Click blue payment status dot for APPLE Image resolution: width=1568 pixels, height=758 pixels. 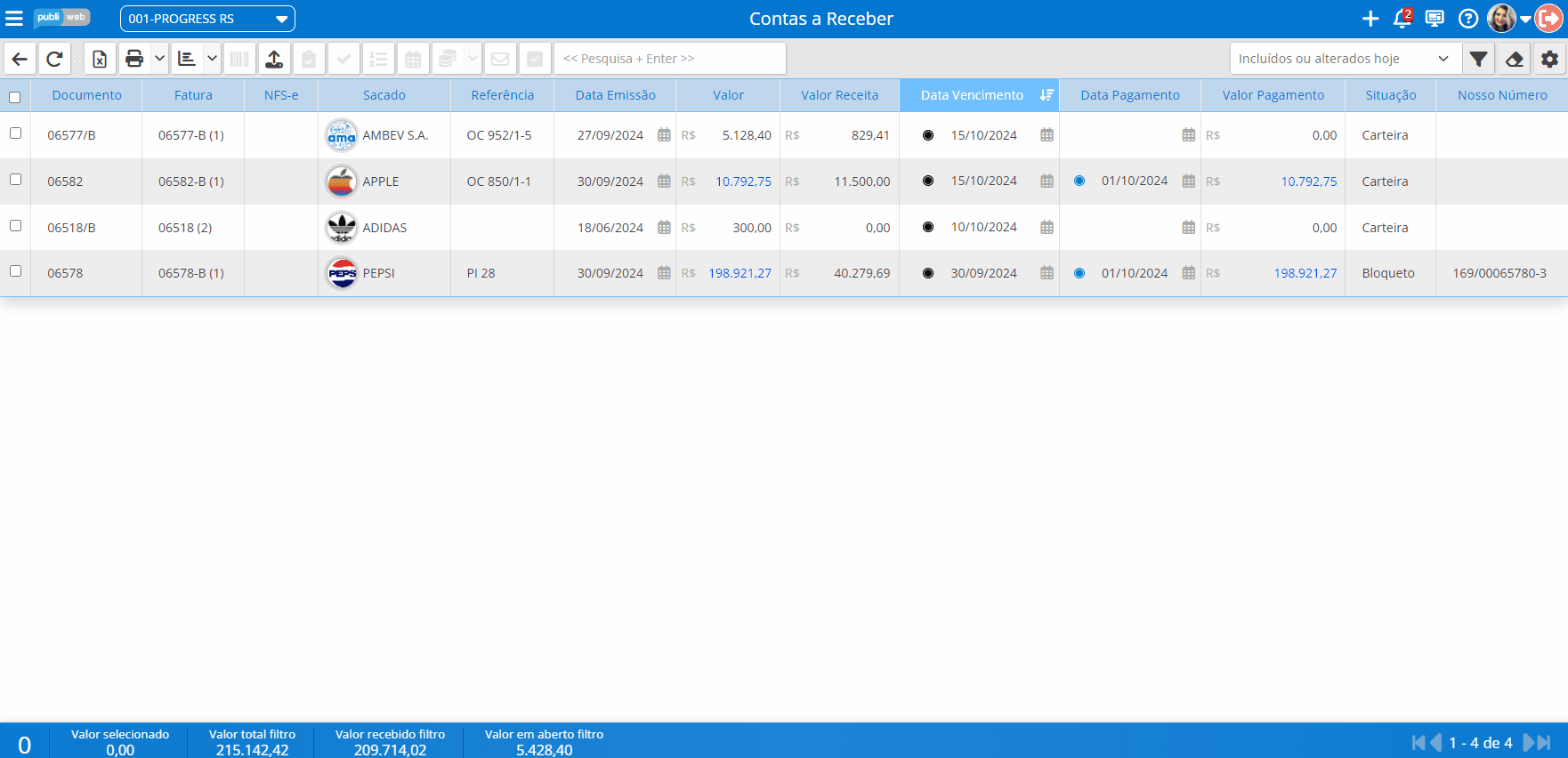point(1079,181)
